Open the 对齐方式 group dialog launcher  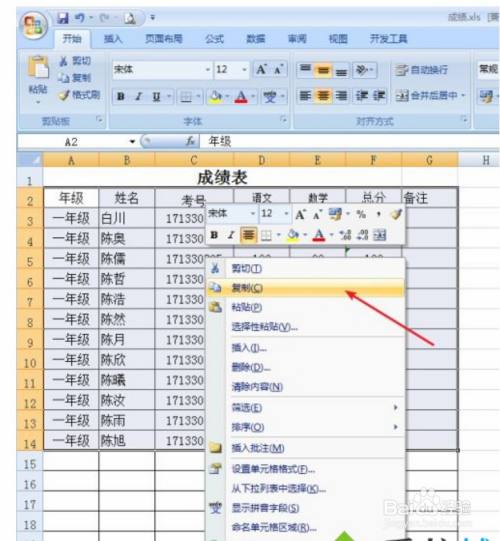coord(464,119)
